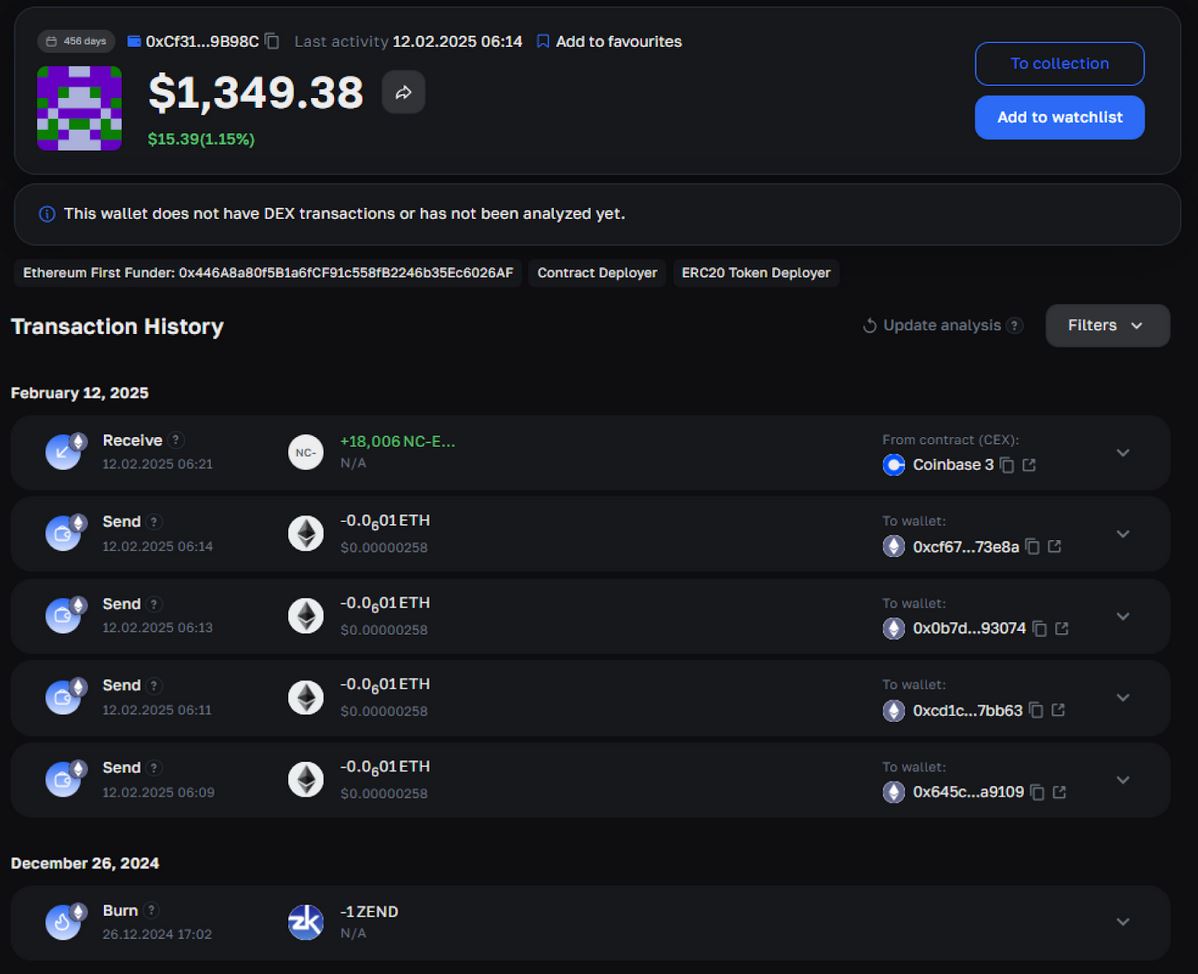Open Coinbase 3 in external explorer
Screen dimensions: 1198x974
1029,464
